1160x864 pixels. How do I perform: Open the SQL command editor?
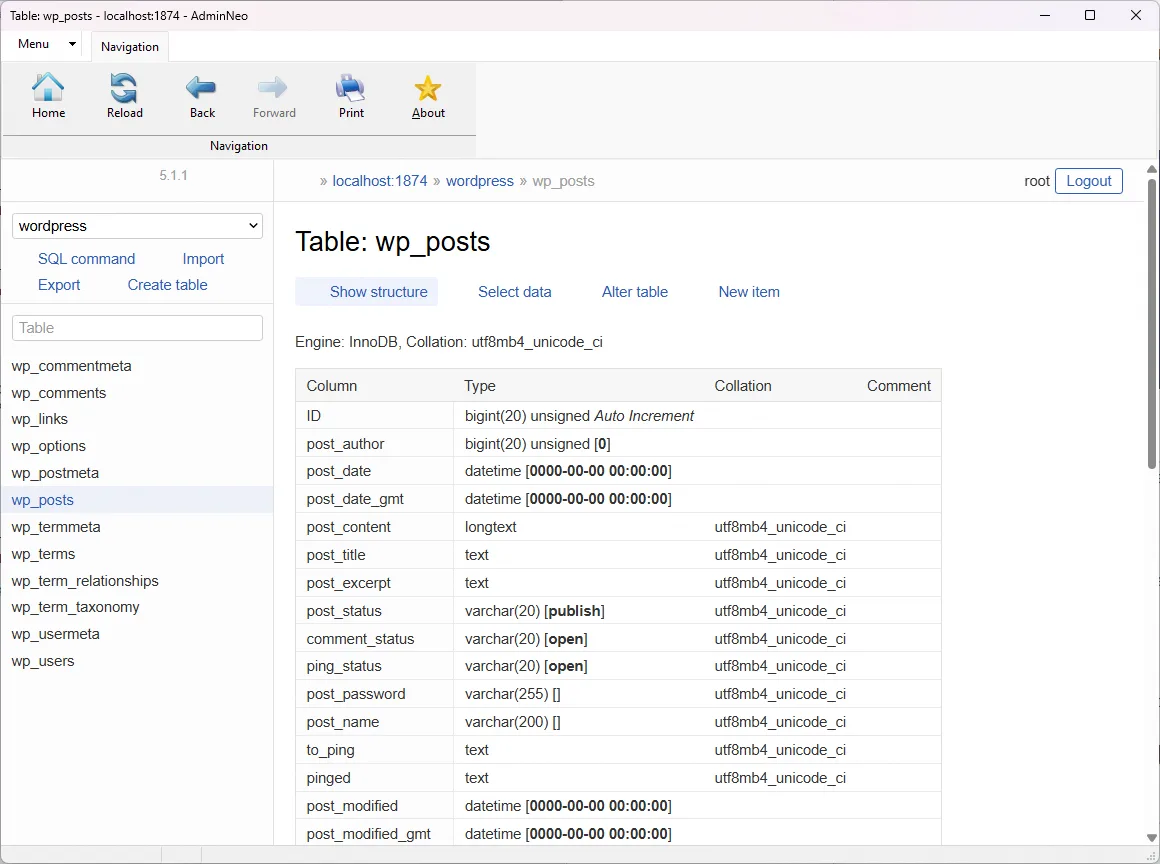[86, 258]
